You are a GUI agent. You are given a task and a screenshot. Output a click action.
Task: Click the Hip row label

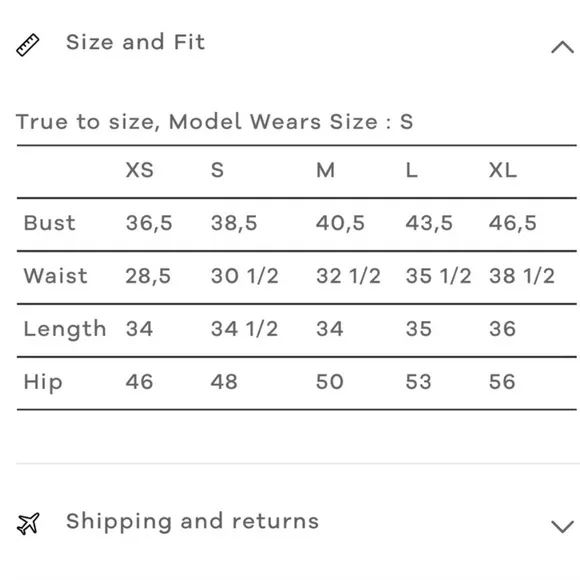click(x=43, y=383)
